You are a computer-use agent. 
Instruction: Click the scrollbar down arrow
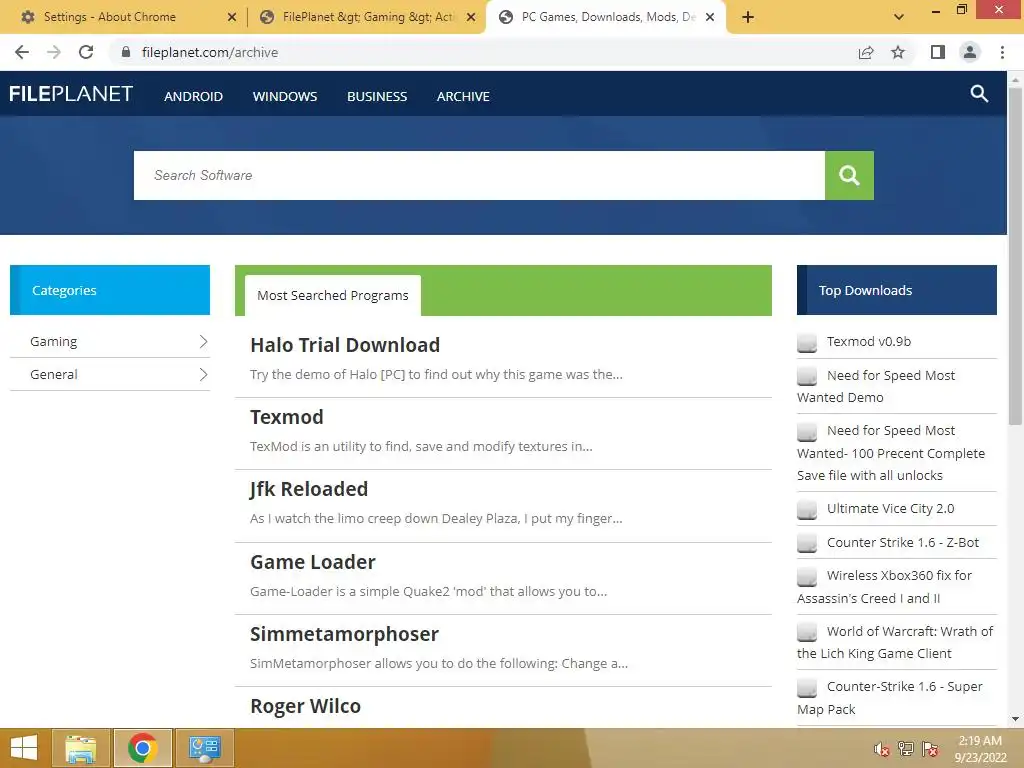pyautogui.click(x=1015, y=720)
